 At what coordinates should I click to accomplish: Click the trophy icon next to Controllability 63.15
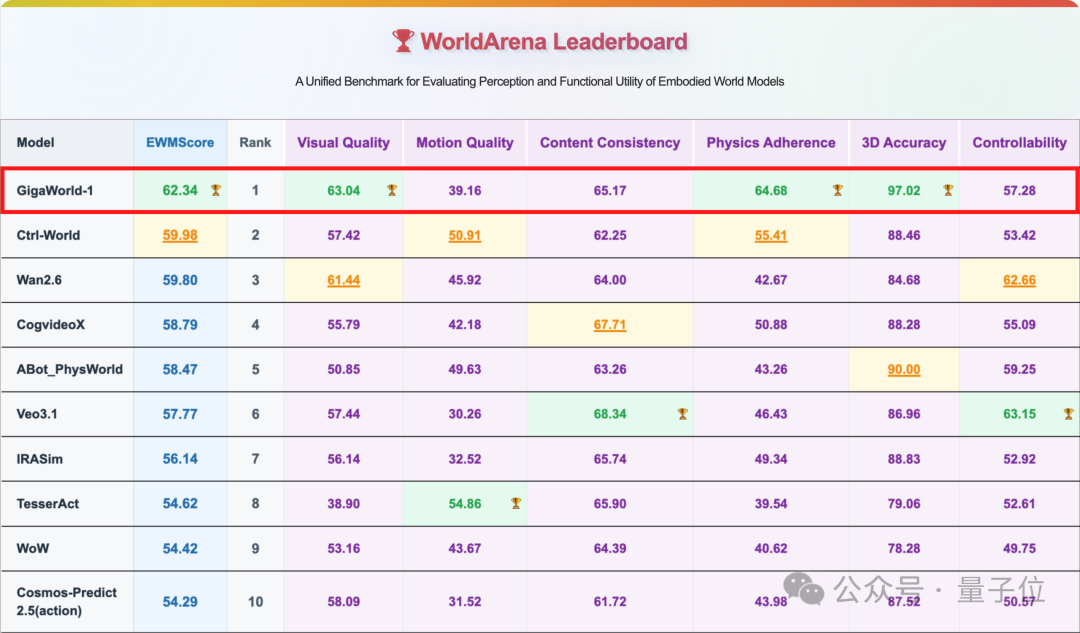[1068, 414]
